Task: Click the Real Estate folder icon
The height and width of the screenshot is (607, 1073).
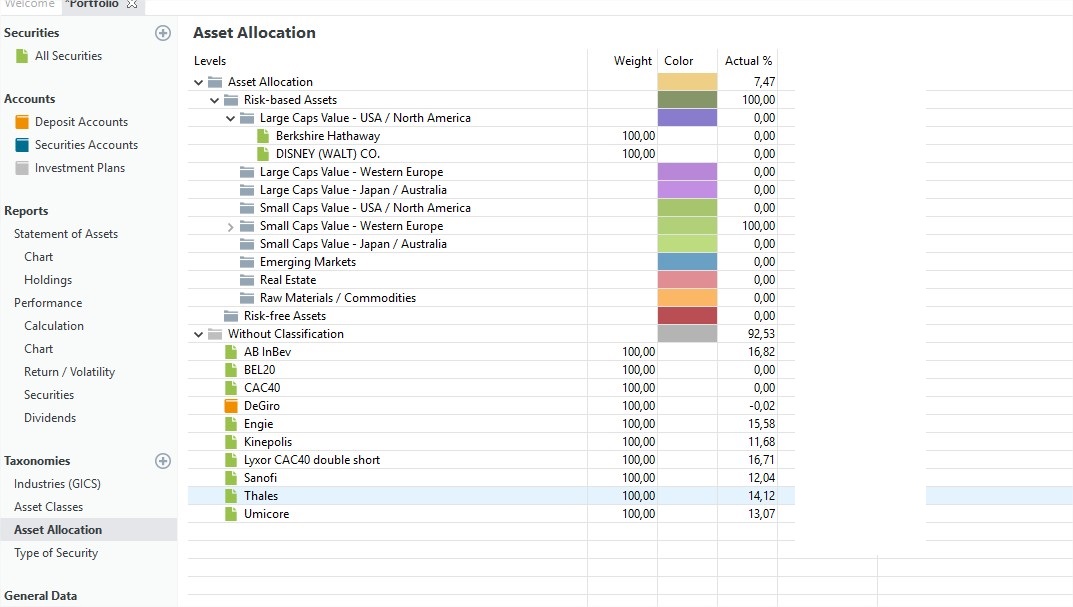Action: [x=247, y=280]
